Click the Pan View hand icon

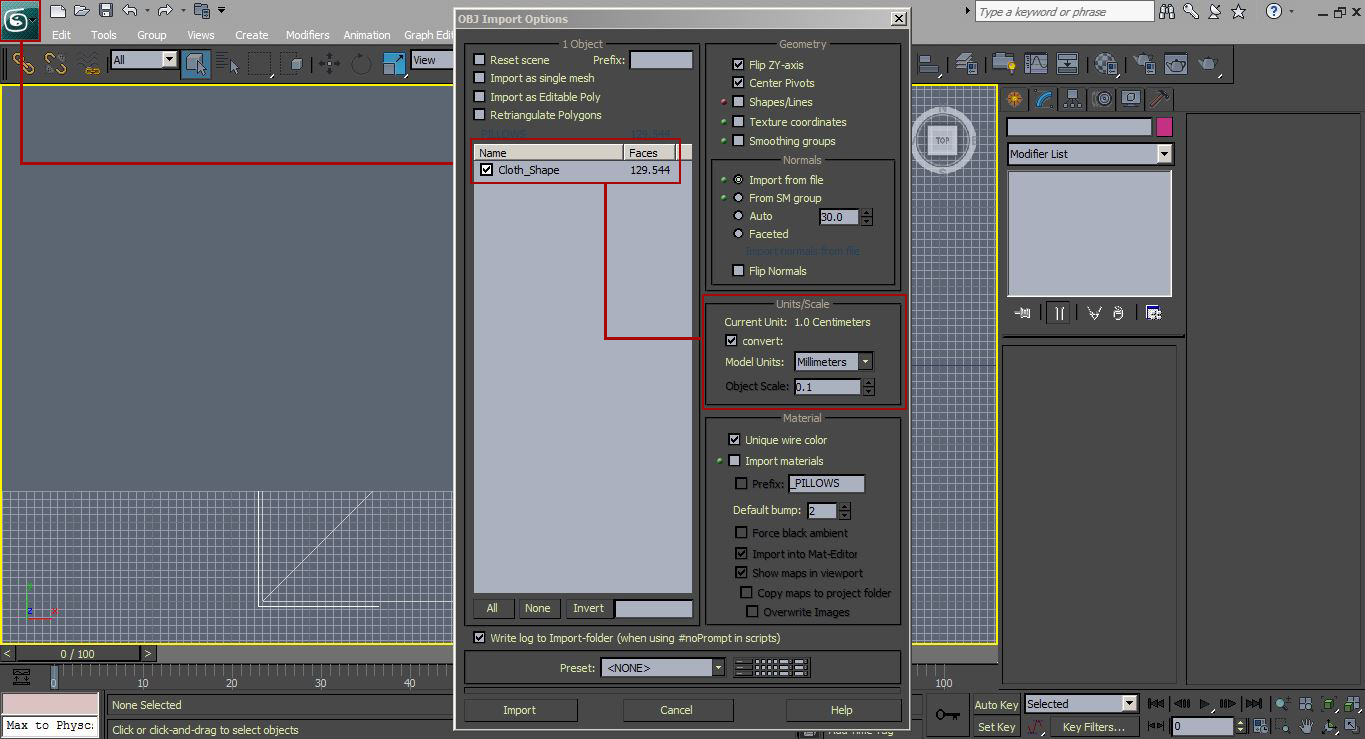(1306, 726)
